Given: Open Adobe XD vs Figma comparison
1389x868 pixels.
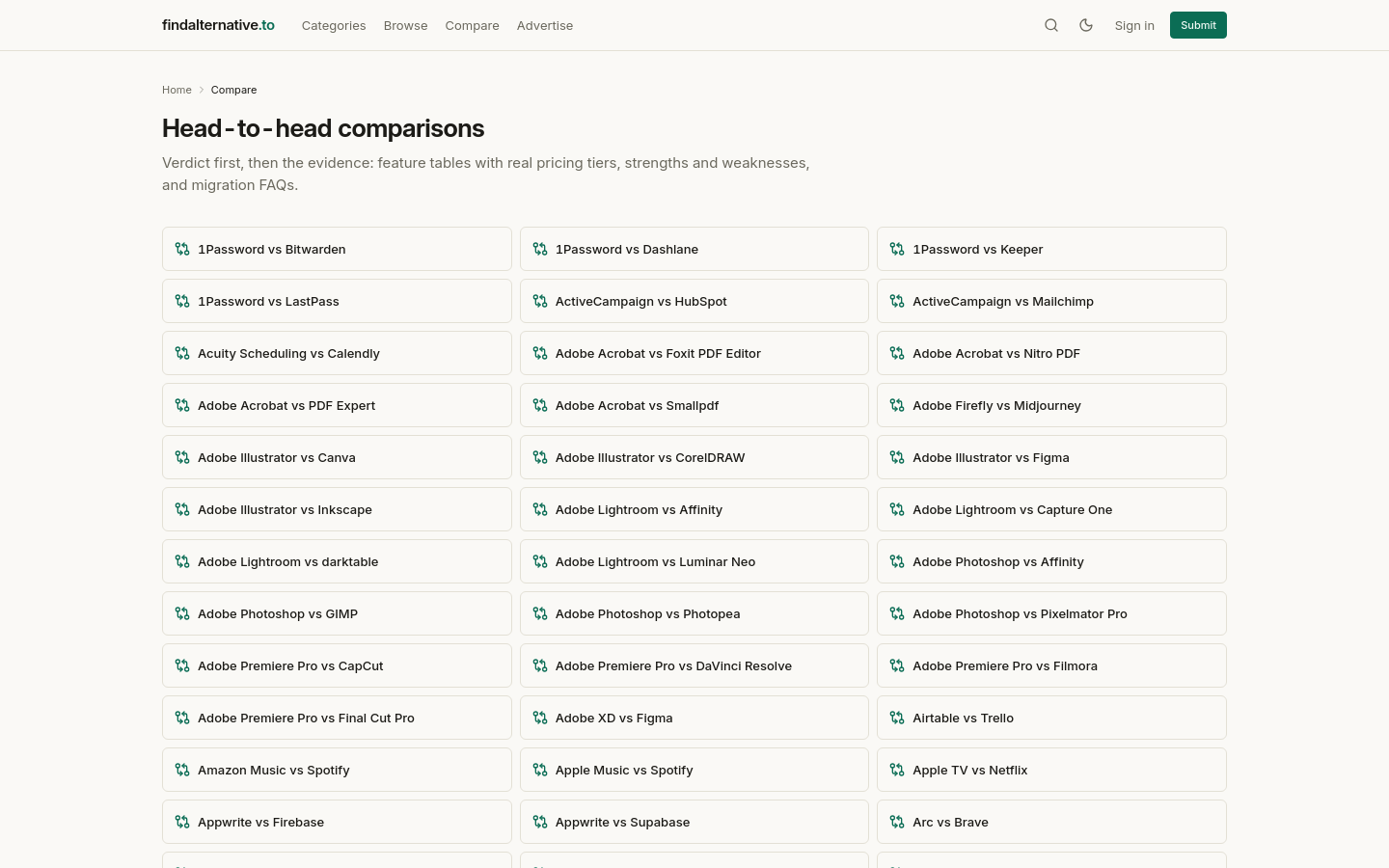Looking at the screenshot, I should click(x=694, y=718).
